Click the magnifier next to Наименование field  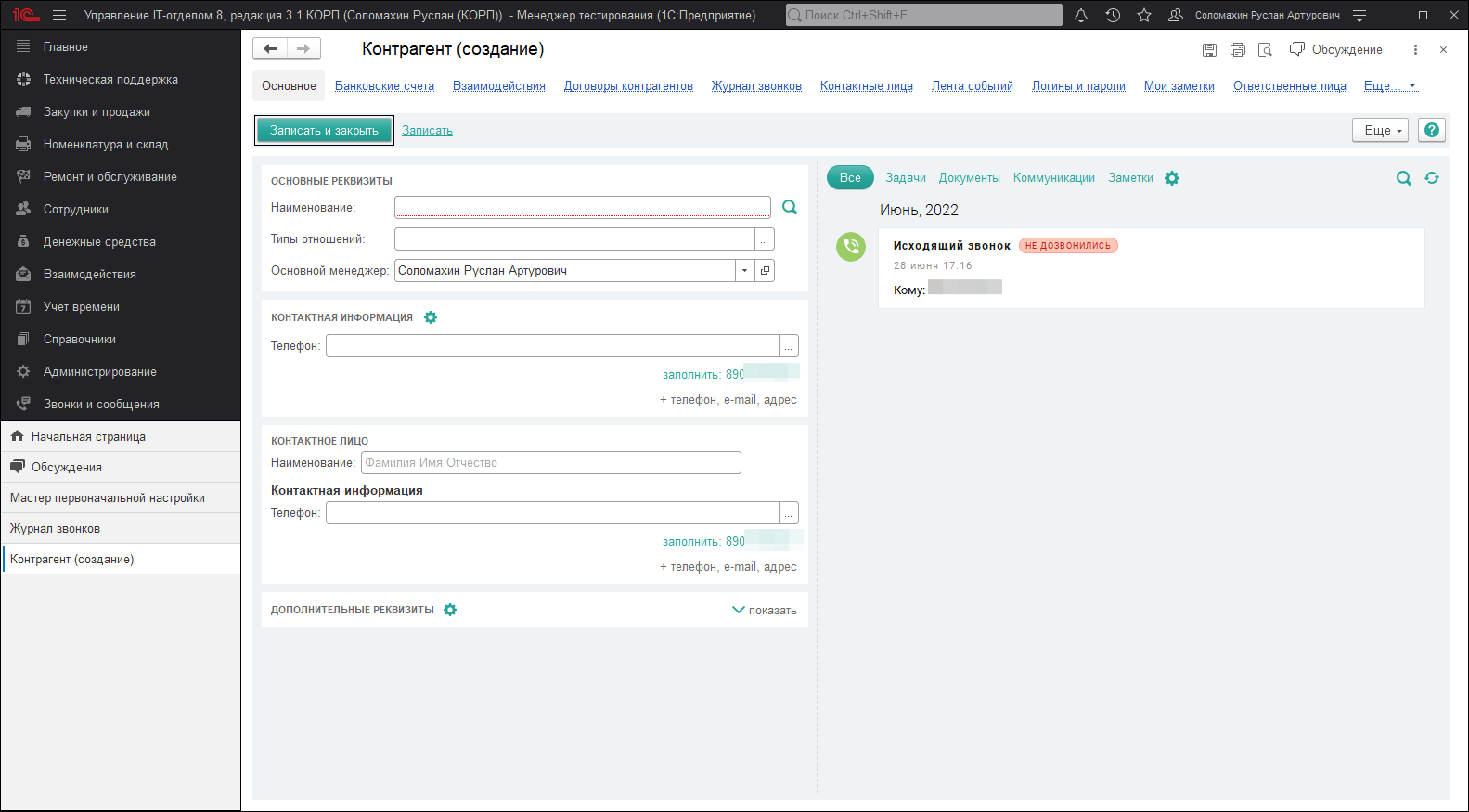(790, 208)
